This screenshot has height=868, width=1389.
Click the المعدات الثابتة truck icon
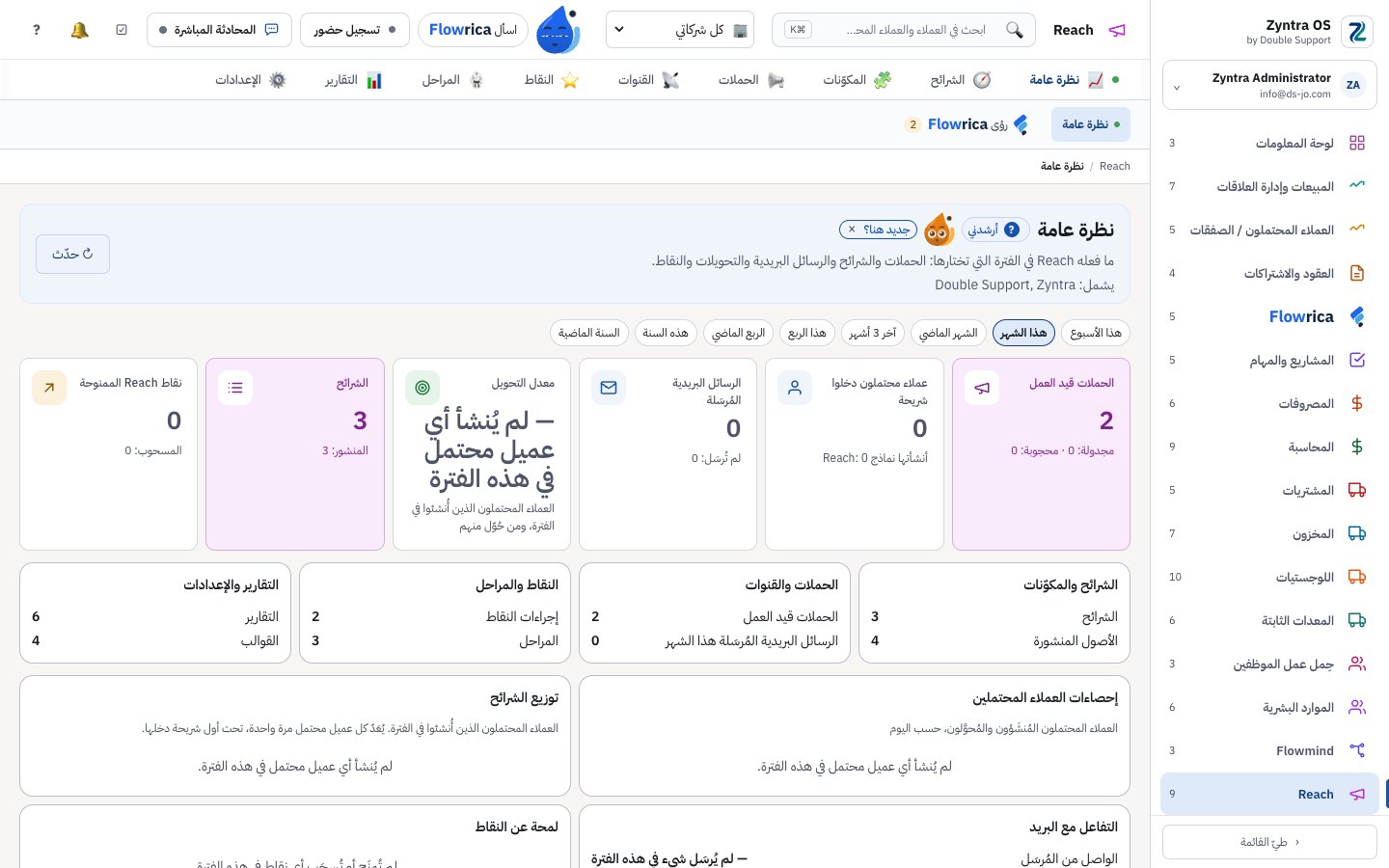click(x=1357, y=620)
